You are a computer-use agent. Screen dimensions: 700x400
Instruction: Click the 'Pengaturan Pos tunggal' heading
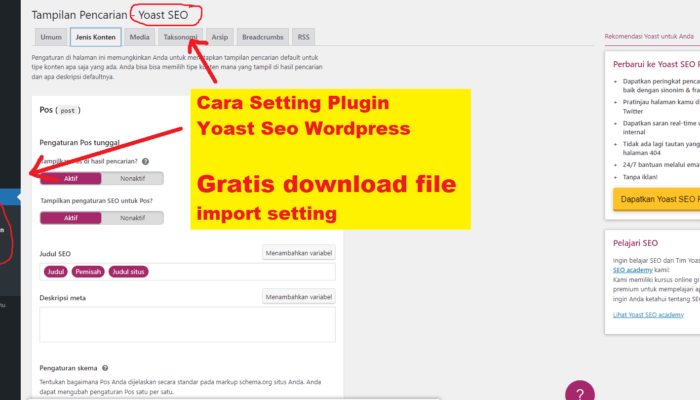(79, 142)
